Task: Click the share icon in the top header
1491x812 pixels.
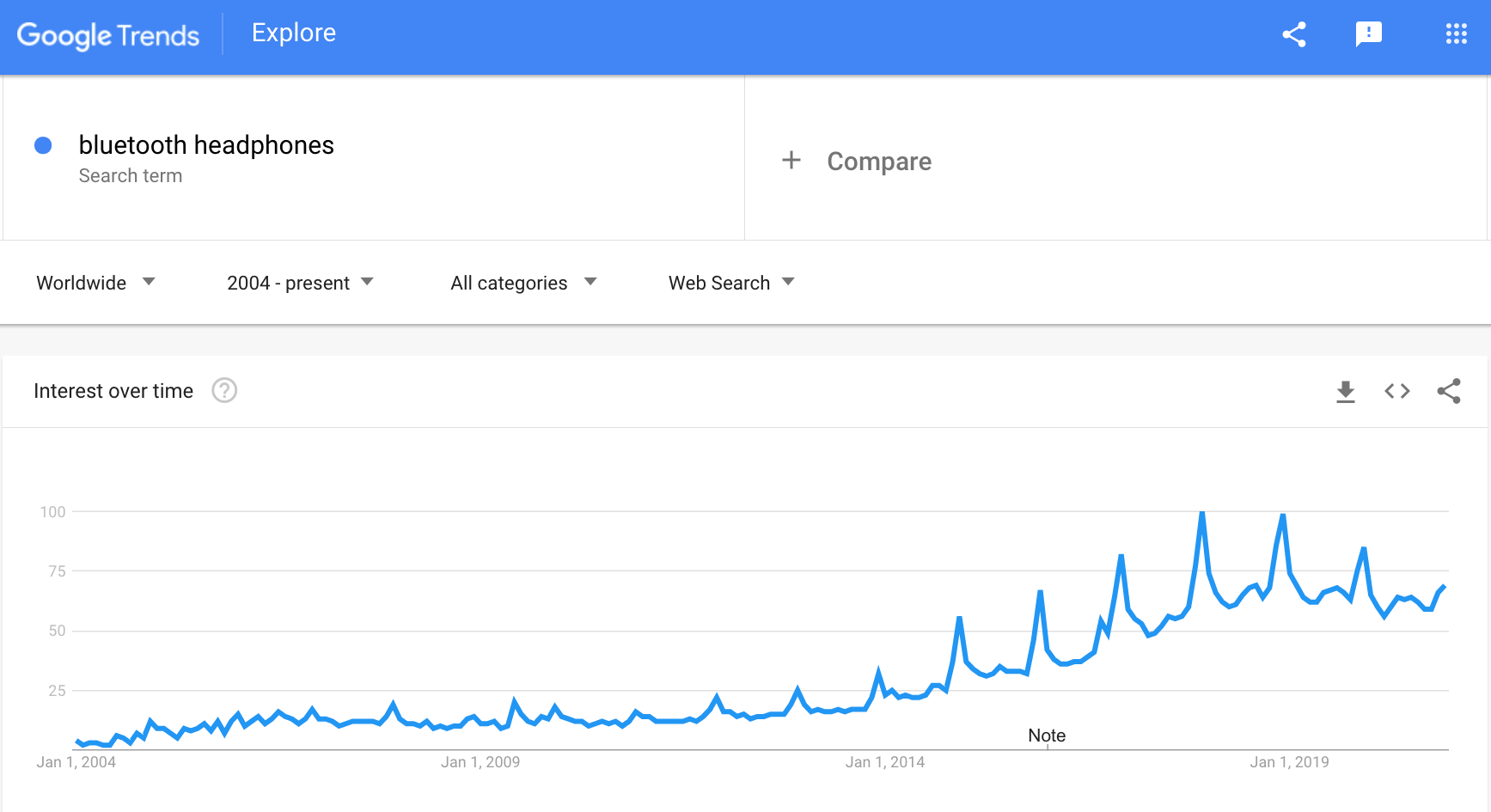Action: [1293, 34]
